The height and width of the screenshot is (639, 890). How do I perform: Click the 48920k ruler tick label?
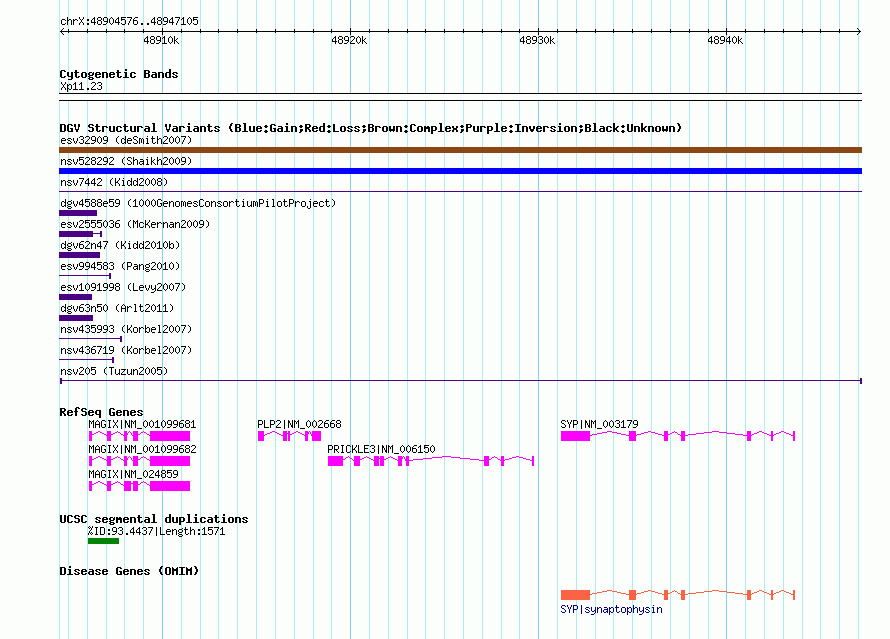[x=349, y=40]
